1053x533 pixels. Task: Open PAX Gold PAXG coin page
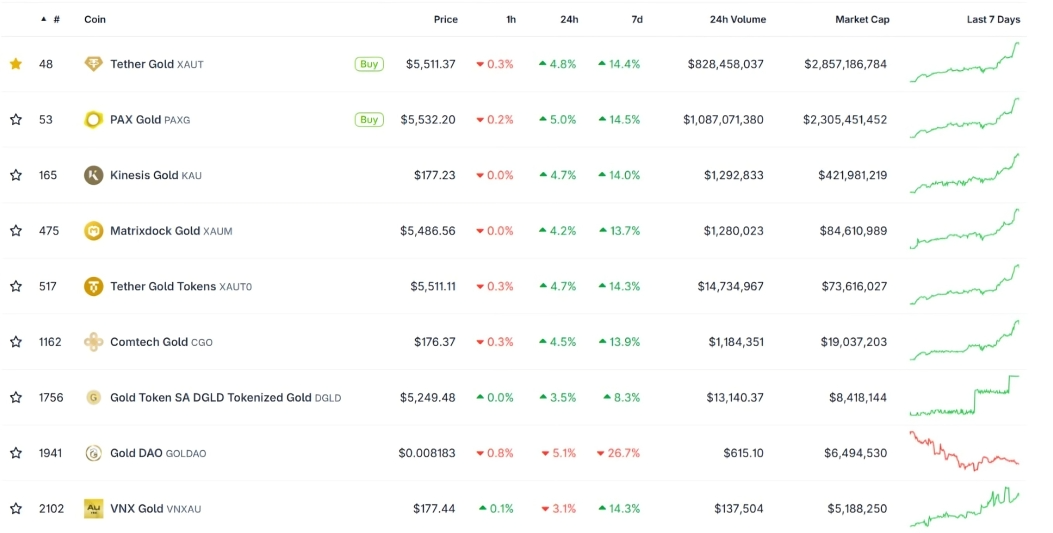(150, 119)
